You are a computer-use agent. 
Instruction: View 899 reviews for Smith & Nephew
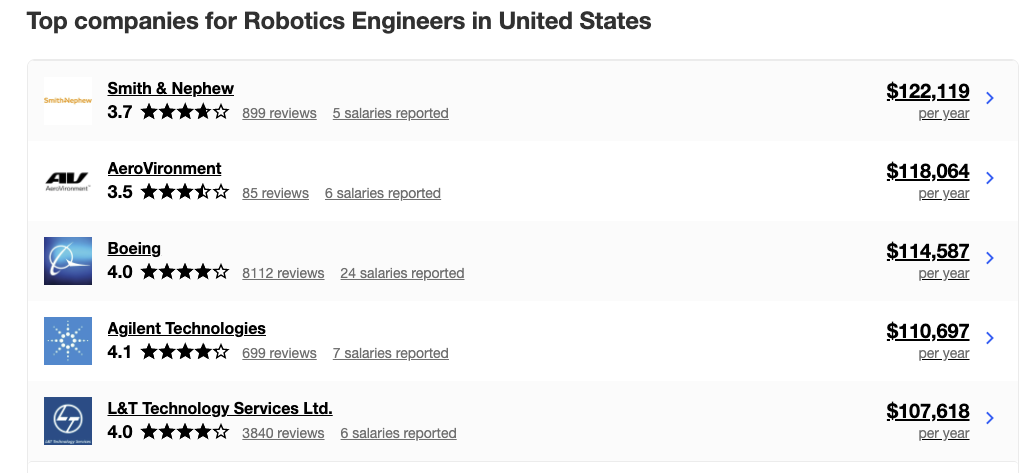(x=279, y=113)
